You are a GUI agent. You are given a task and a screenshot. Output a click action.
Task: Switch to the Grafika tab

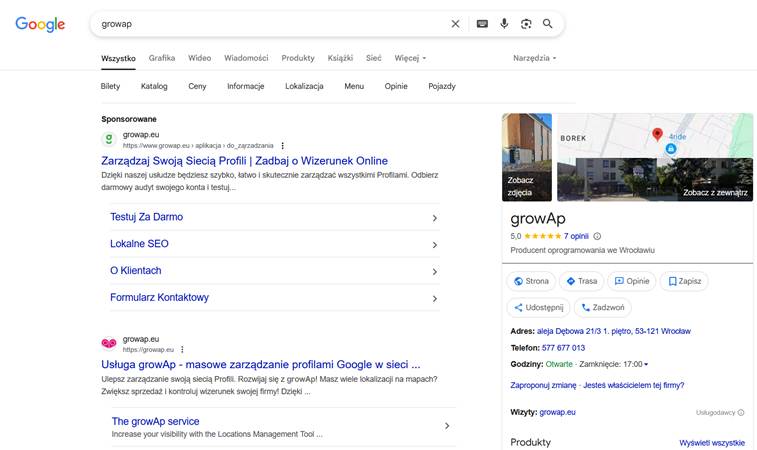[x=162, y=58]
